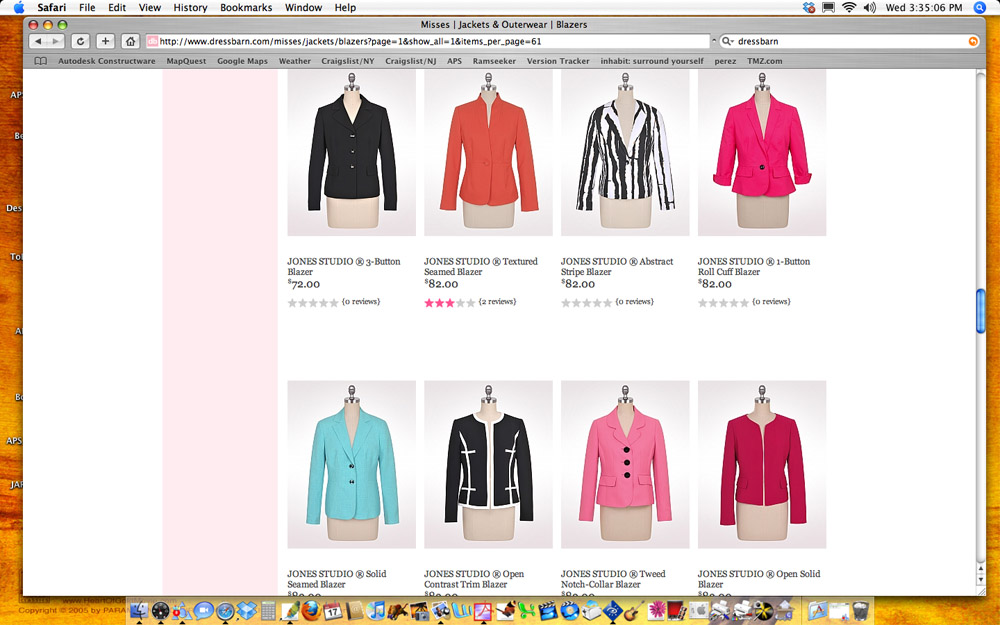The width and height of the screenshot is (1000, 625).
Task: Go to the home page via house icon
Action: (x=130, y=41)
